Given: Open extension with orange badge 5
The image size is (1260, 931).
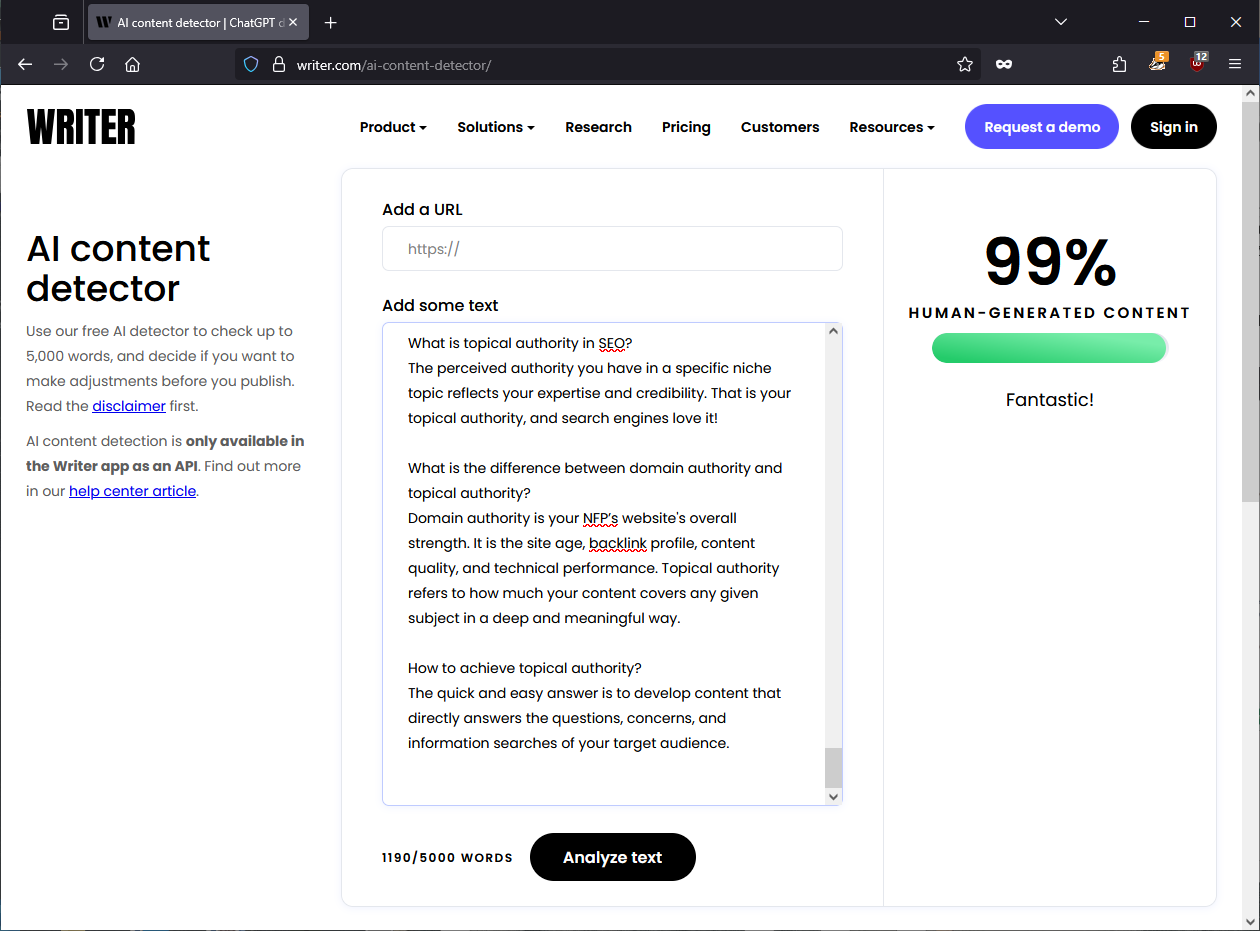Looking at the screenshot, I should 1158,63.
